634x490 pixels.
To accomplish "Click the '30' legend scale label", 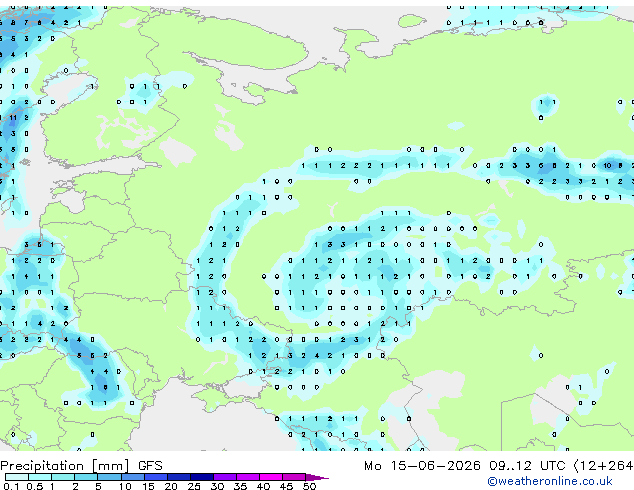I will coord(217,486).
